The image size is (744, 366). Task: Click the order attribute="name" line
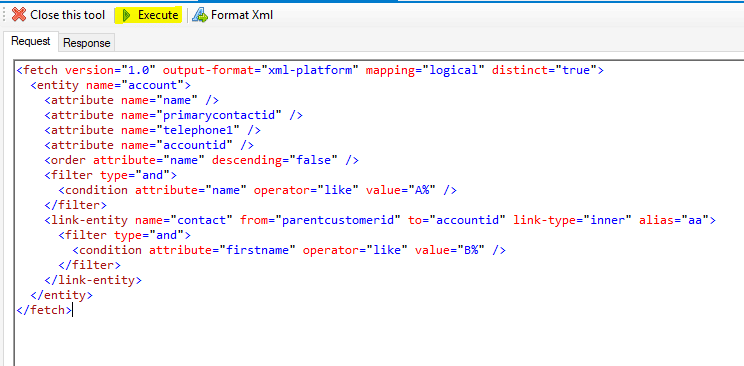click(202, 160)
